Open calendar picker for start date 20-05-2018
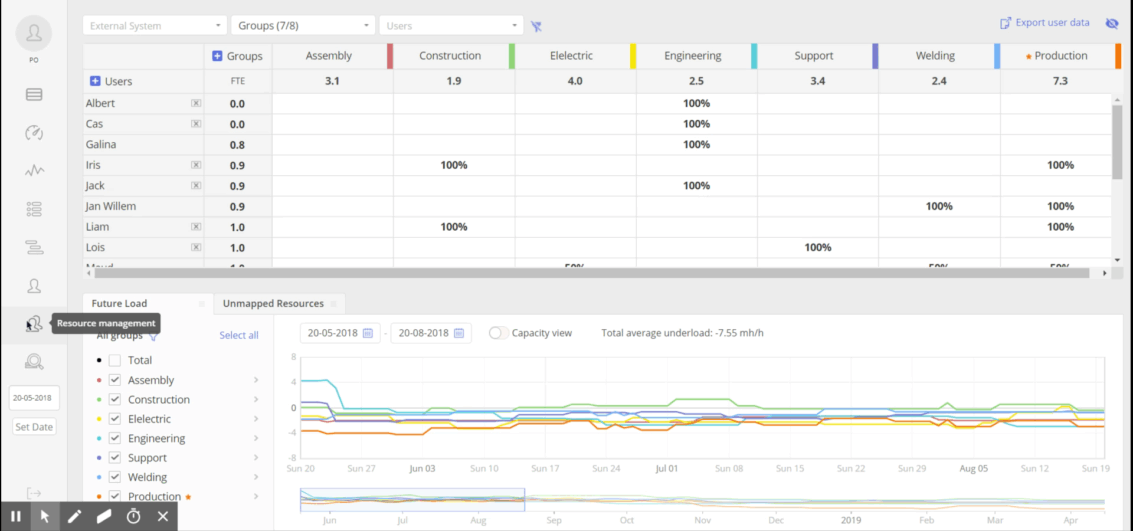Viewport: 1133px width, 531px height. (368, 333)
